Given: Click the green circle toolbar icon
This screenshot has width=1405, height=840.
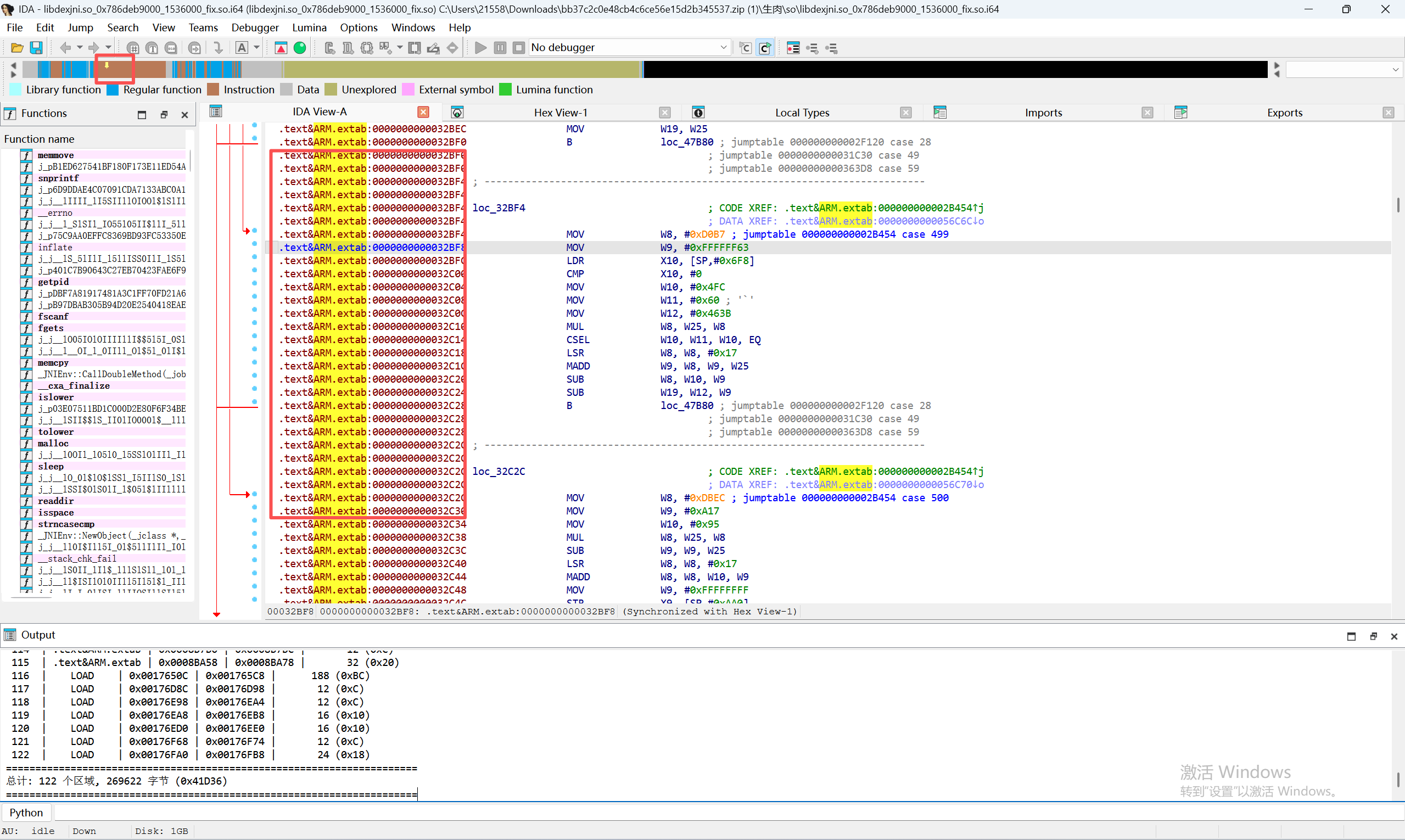Looking at the screenshot, I should [300, 48].
